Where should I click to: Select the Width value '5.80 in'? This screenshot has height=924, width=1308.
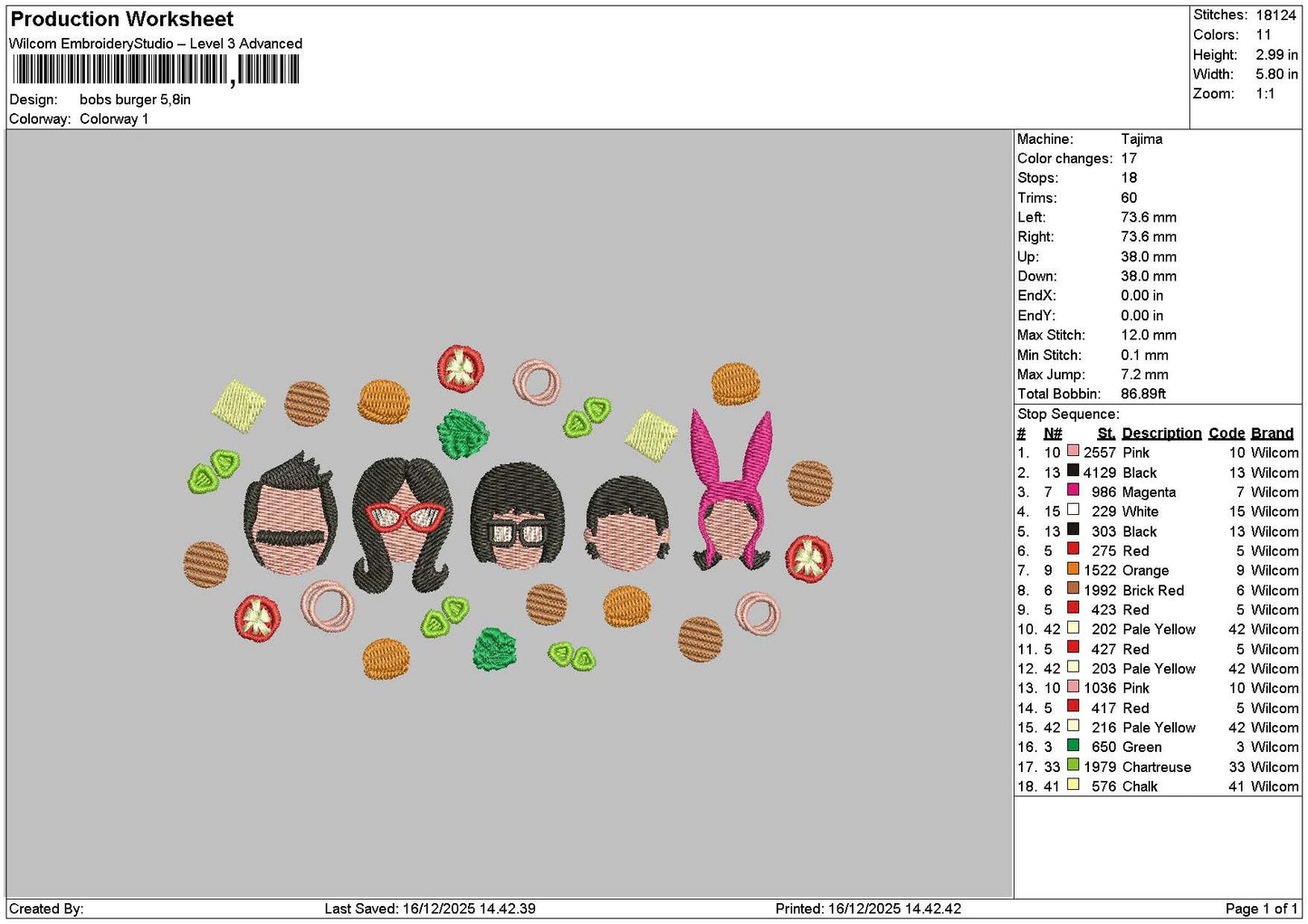(1276, 74)
